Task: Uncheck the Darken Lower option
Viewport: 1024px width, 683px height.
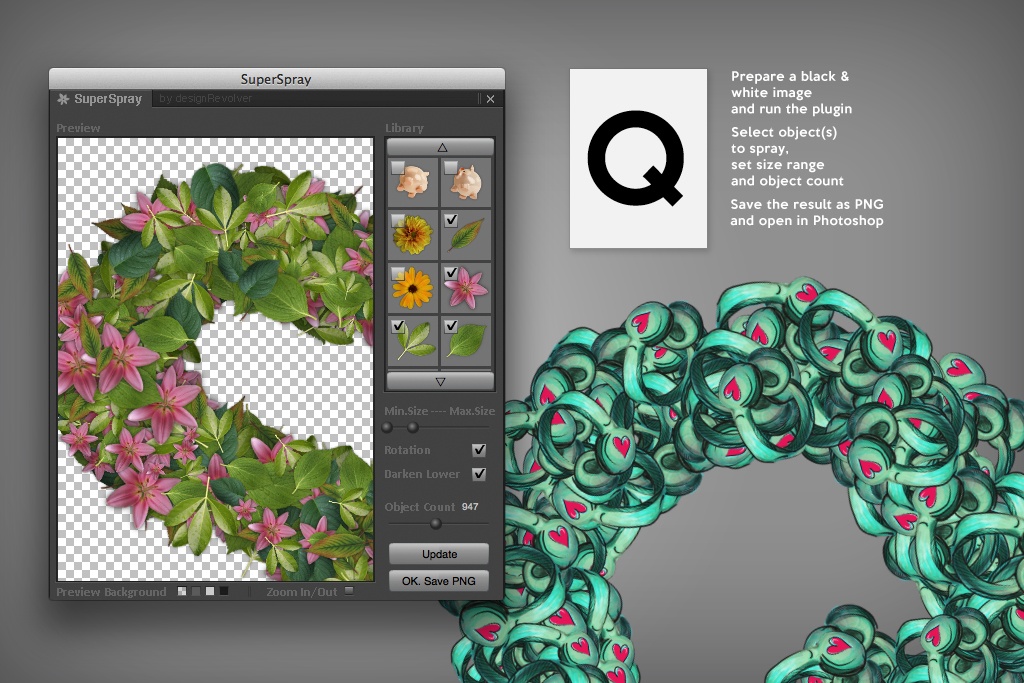Action: [479, 474]
